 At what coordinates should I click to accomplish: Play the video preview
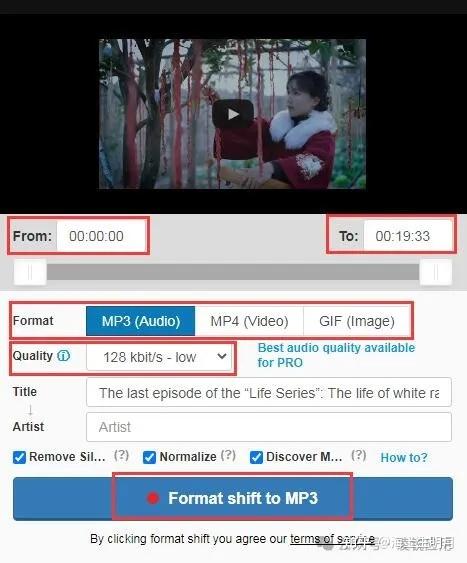click(233, 114)
